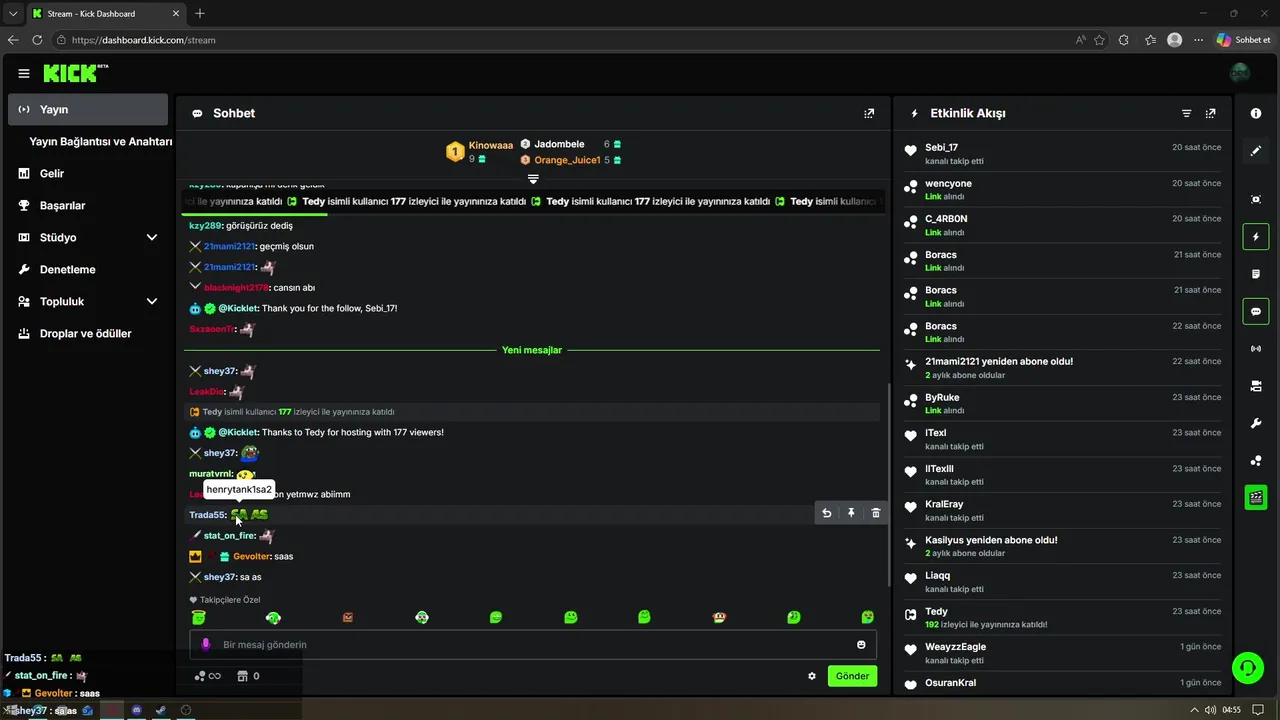Click browser favorites star icon
Image resolution: width=1280 pixels, height=720 pixels.
pyautogui.click(x=1100, y=40)
